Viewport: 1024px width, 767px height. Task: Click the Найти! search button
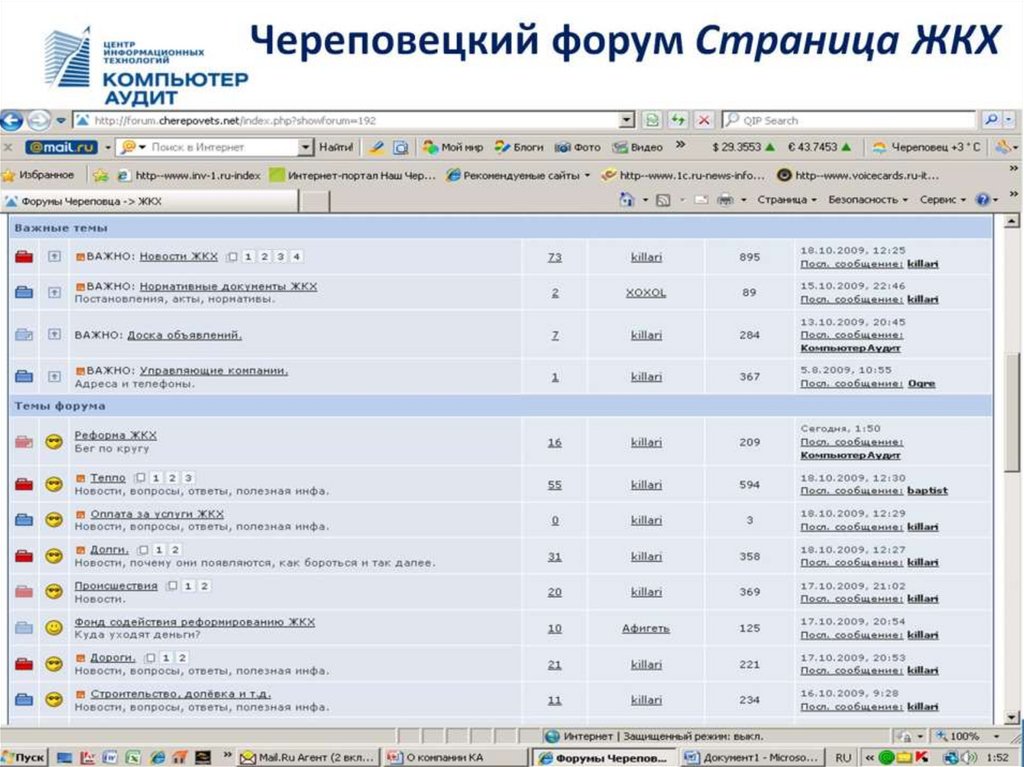(x=336, y=147)
